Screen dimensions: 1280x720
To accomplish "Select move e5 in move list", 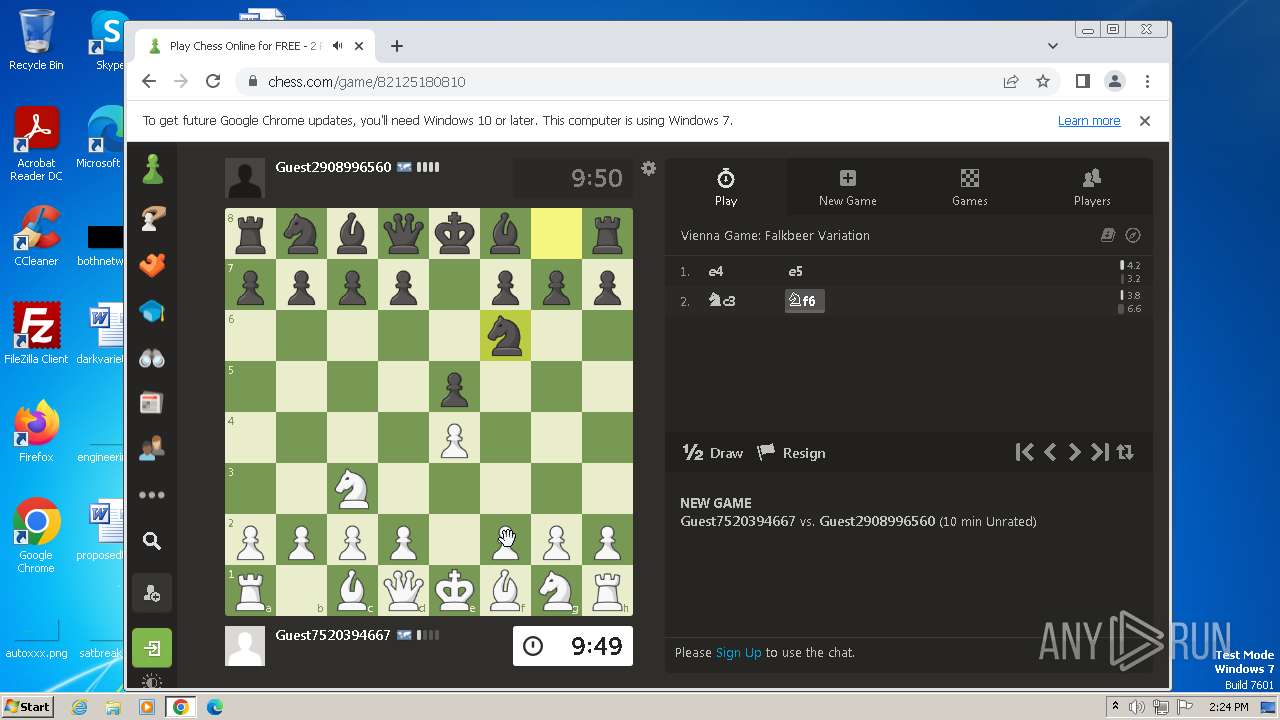I will 795,271.
